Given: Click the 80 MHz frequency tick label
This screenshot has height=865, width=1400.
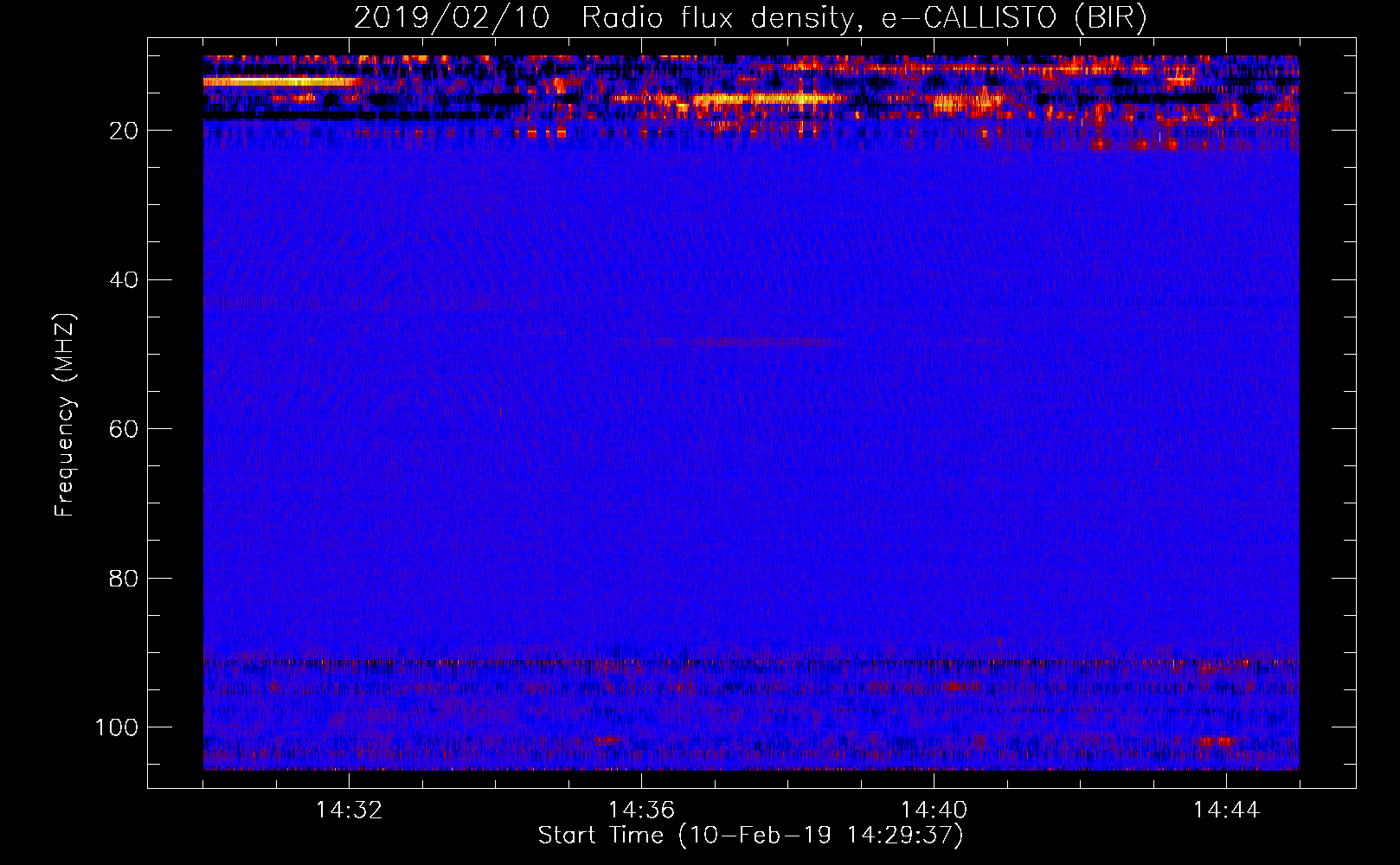Looking at the screenshot, I should 124,578.
